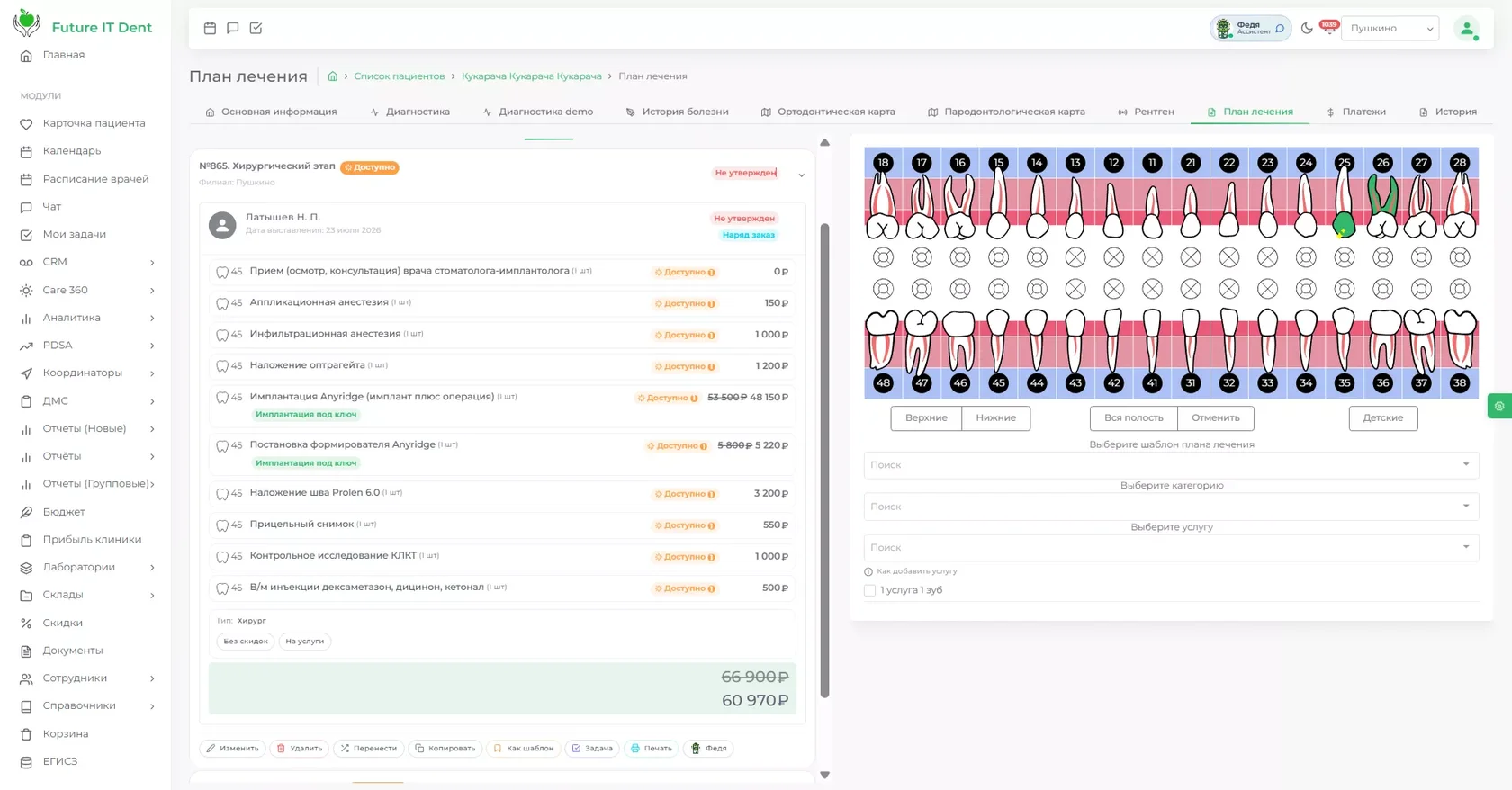Click the treatment plan list vertical scrollbar
Viewport: 1512px width, 790px height.
coord(824,460)
